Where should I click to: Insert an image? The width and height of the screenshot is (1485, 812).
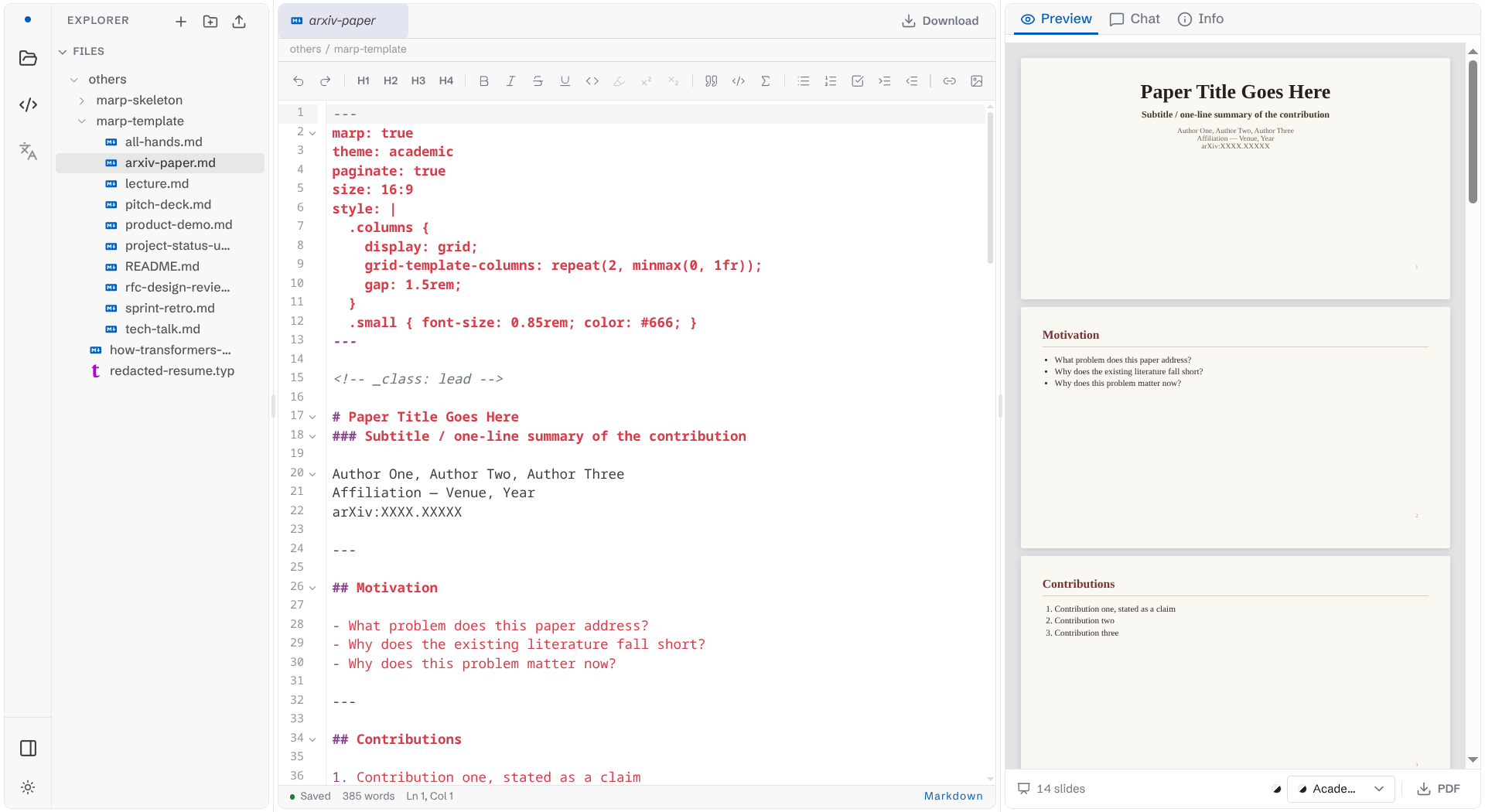click(x=977, y=81)
